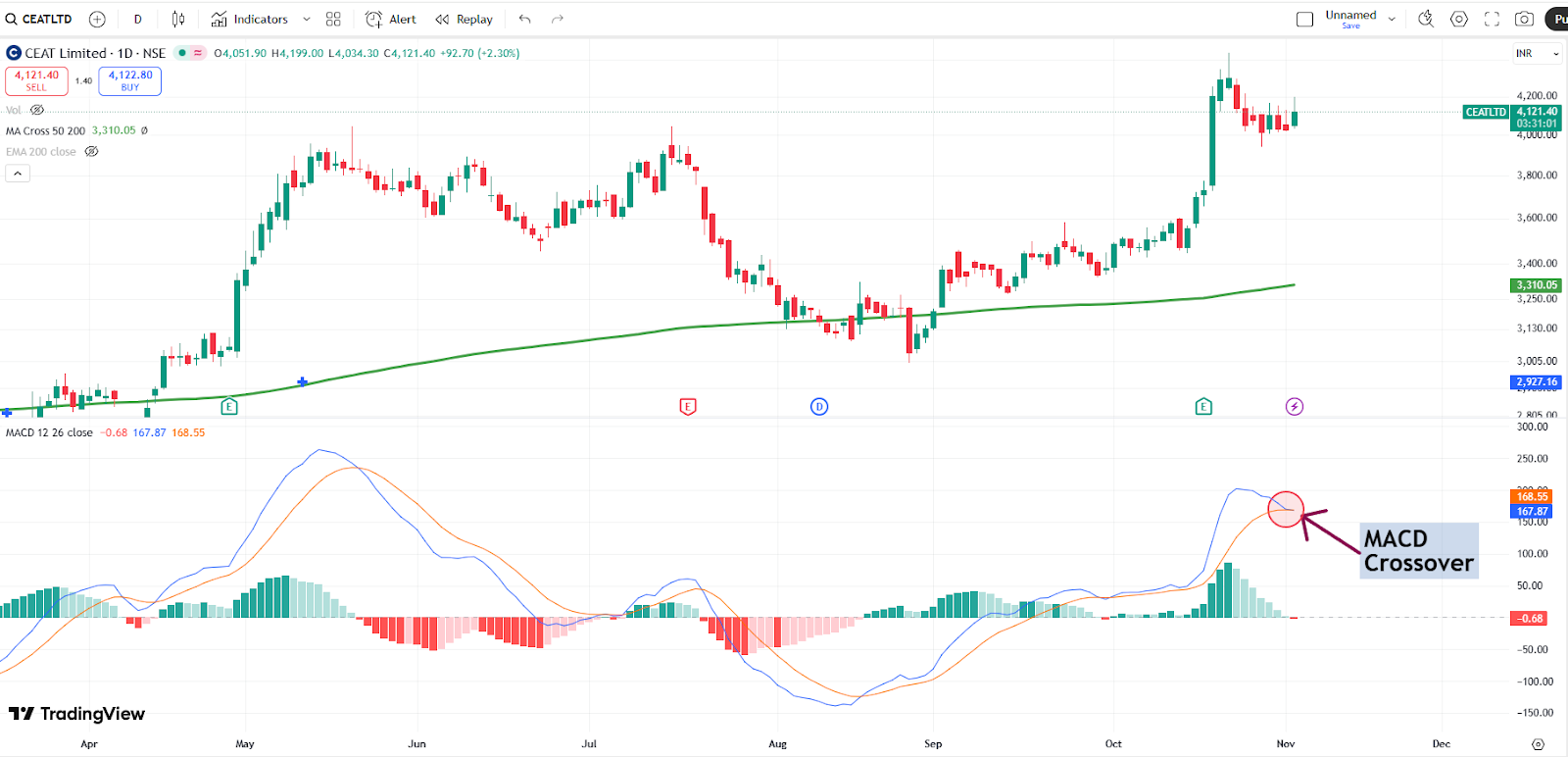Take a chart snapshot with camera icon
This screenshot has width=1568, height=757.
[1524, 19]
